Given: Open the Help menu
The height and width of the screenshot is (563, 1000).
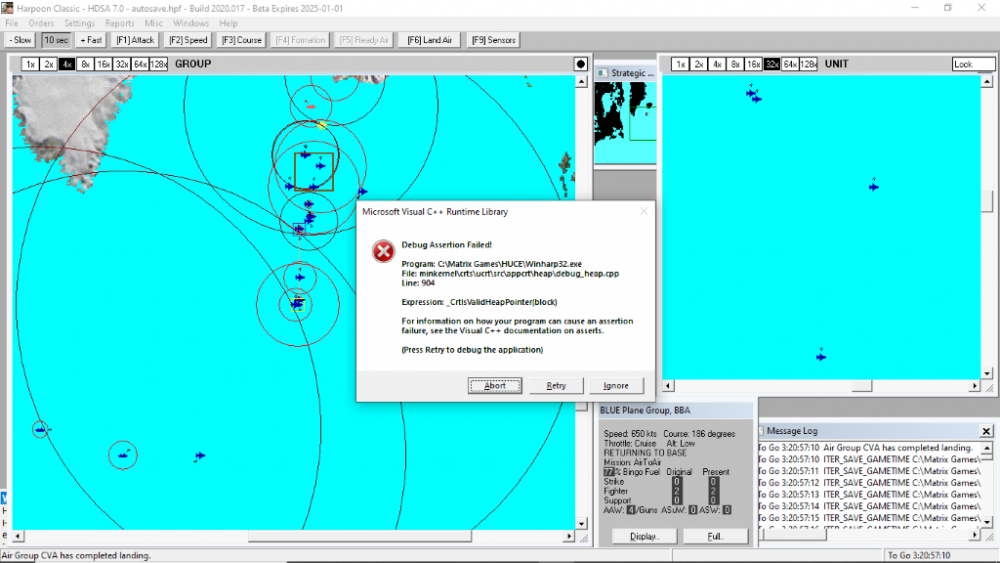Looking at the screenshot, I should (228, 23).
